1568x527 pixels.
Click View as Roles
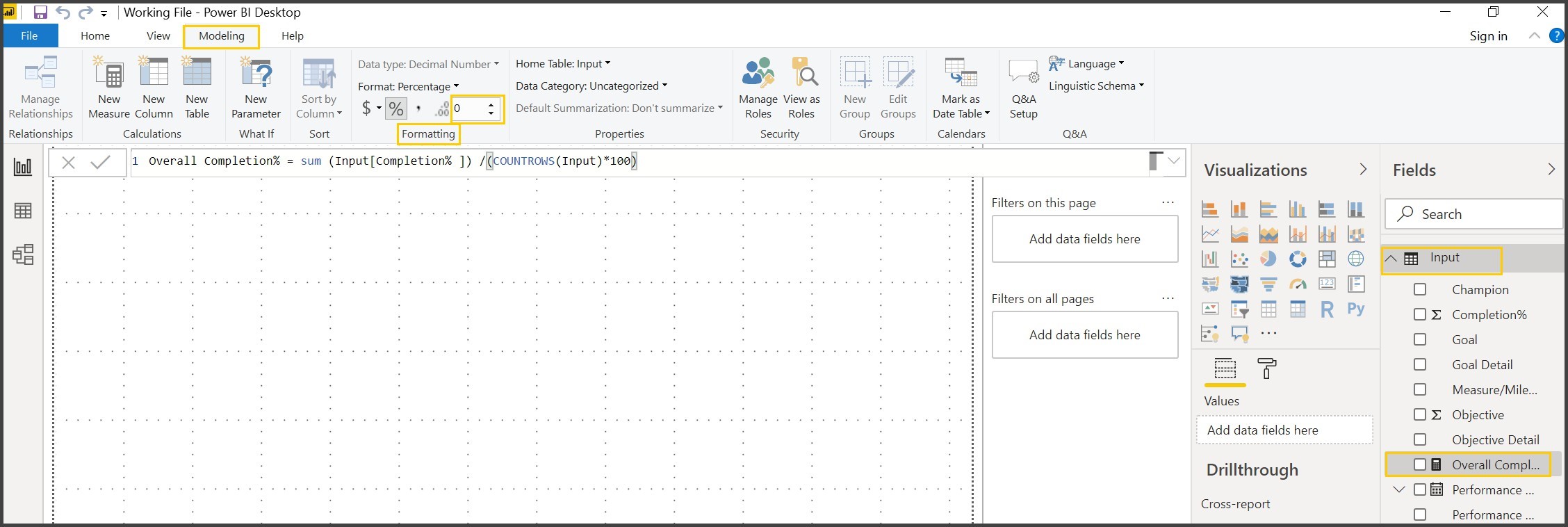(801, 88)
